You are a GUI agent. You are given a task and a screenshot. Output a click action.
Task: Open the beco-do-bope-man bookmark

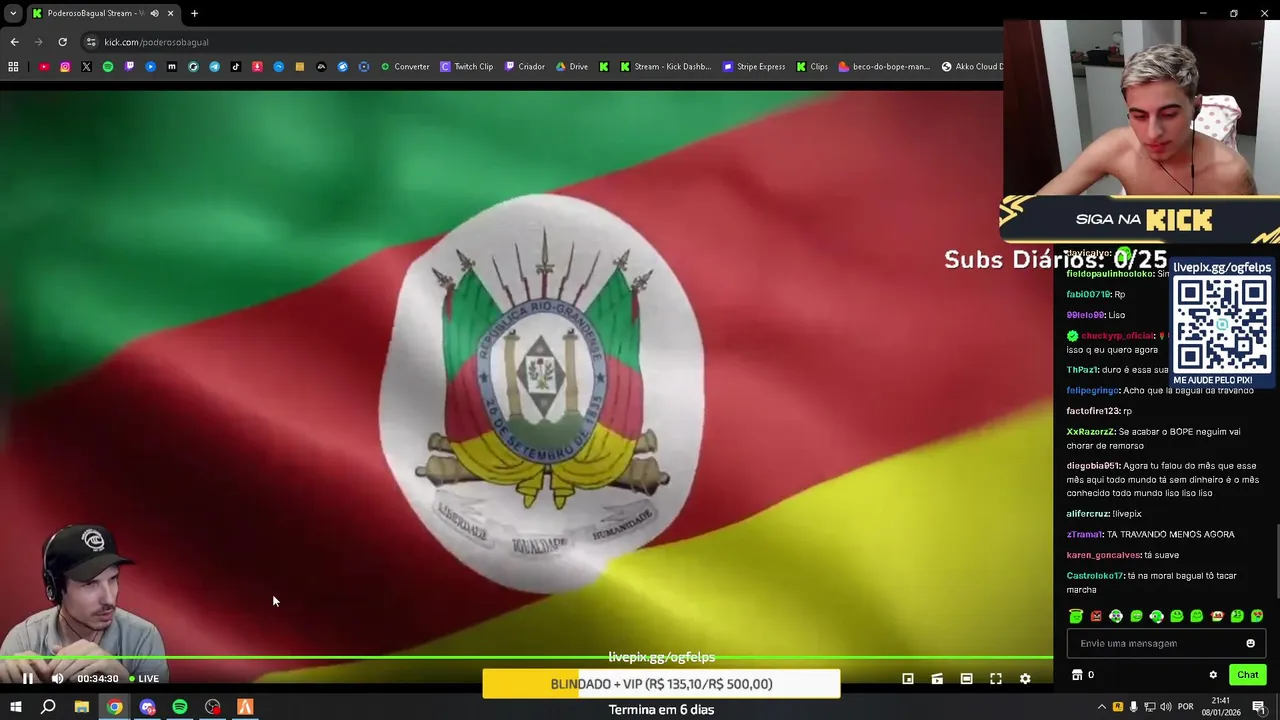pyautogui.click(x=884, y=67)
